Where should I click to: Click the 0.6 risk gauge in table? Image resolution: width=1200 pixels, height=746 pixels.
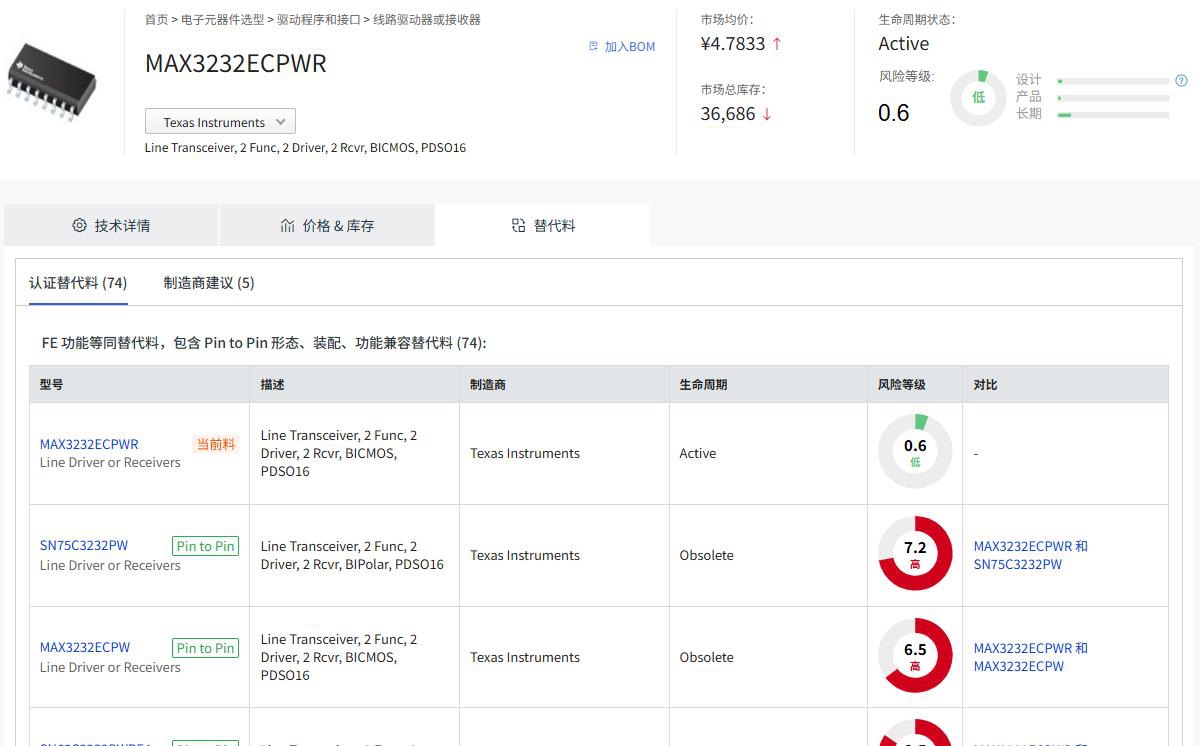[915, 451]
